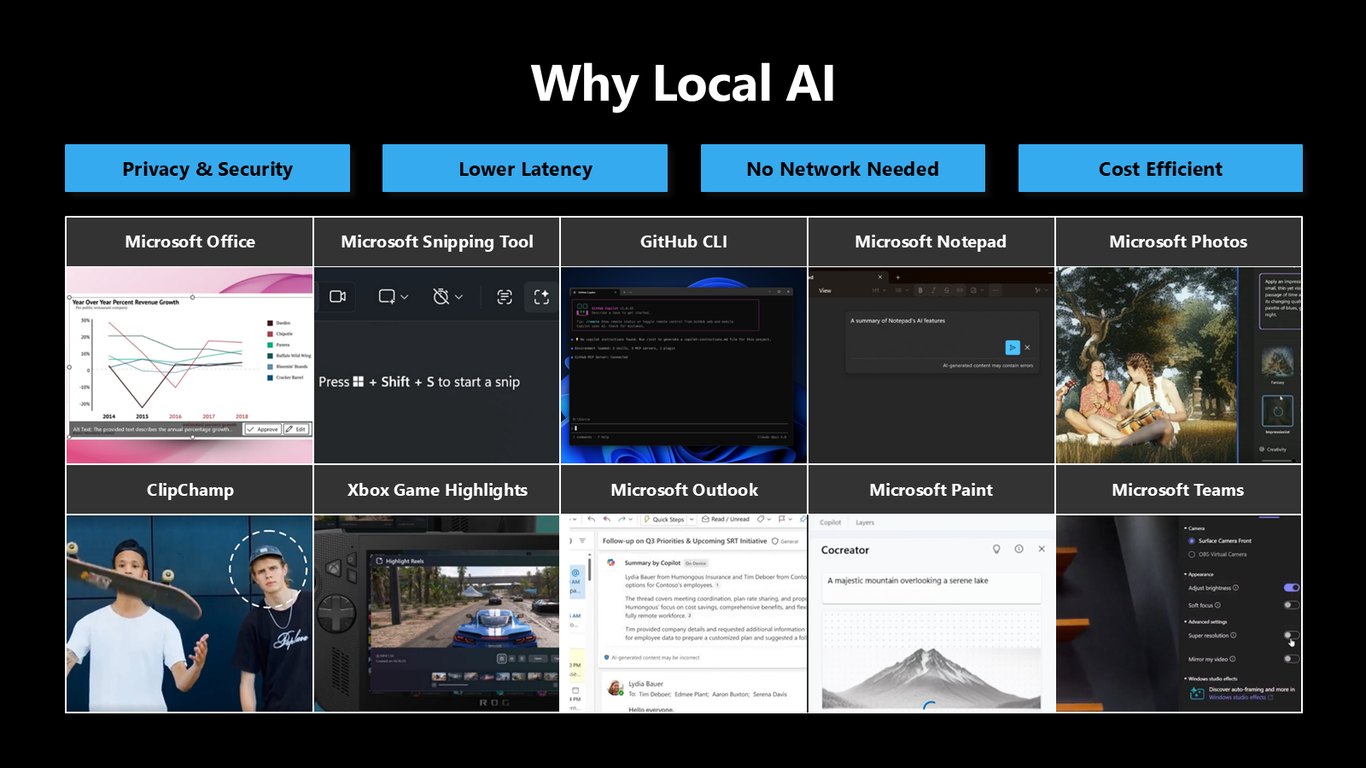Click the Cocreator prompt text field

coord(931,588)
